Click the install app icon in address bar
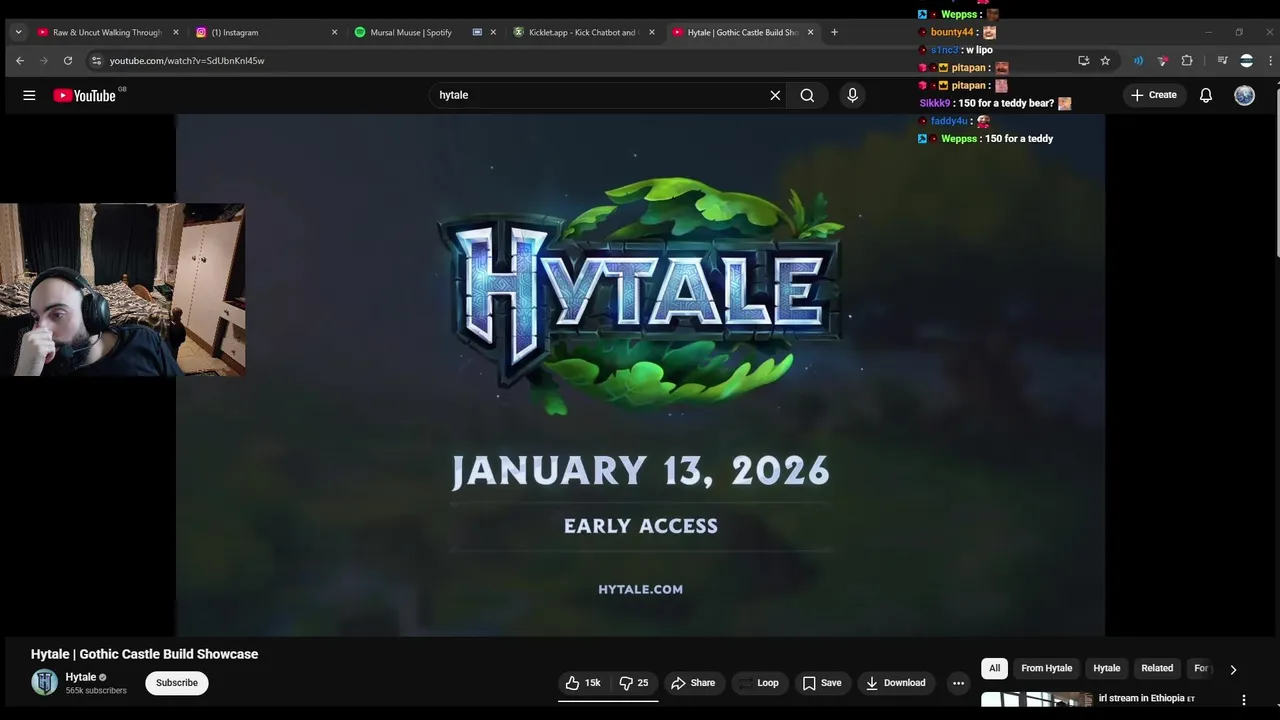Screen dimensions: 1280x720 1083,61
